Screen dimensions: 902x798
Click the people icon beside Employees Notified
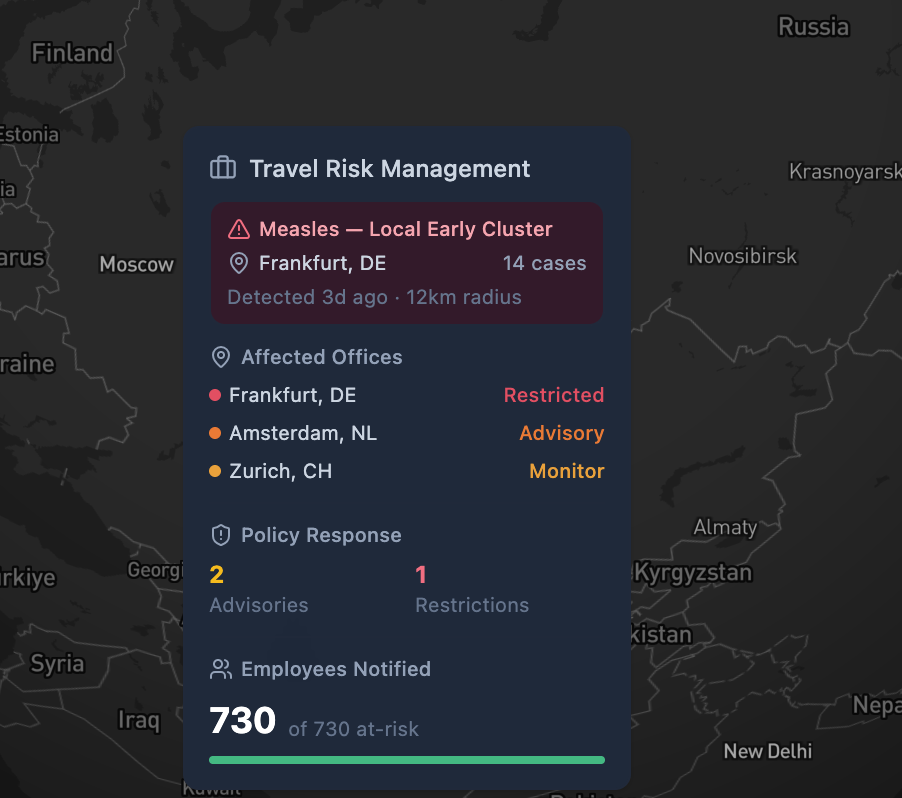tap(220, 669)
